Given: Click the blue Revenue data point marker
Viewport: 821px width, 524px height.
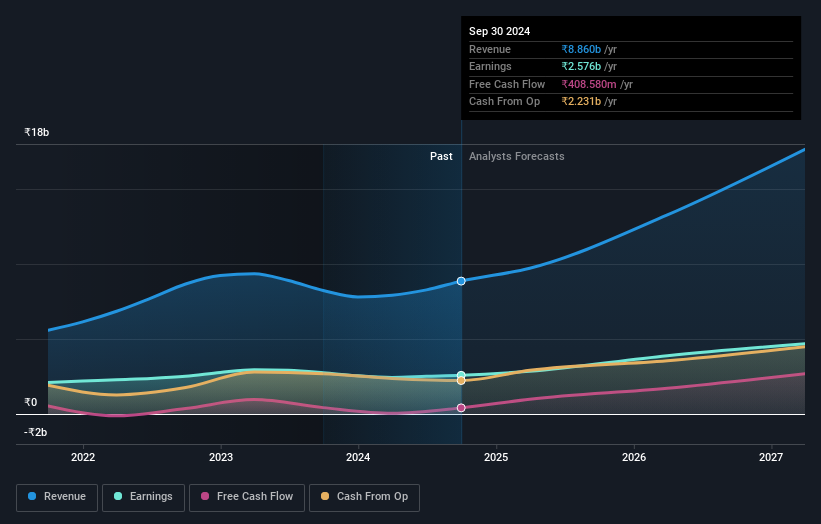Looking at the screenshot, I should [x=461, y=281].
